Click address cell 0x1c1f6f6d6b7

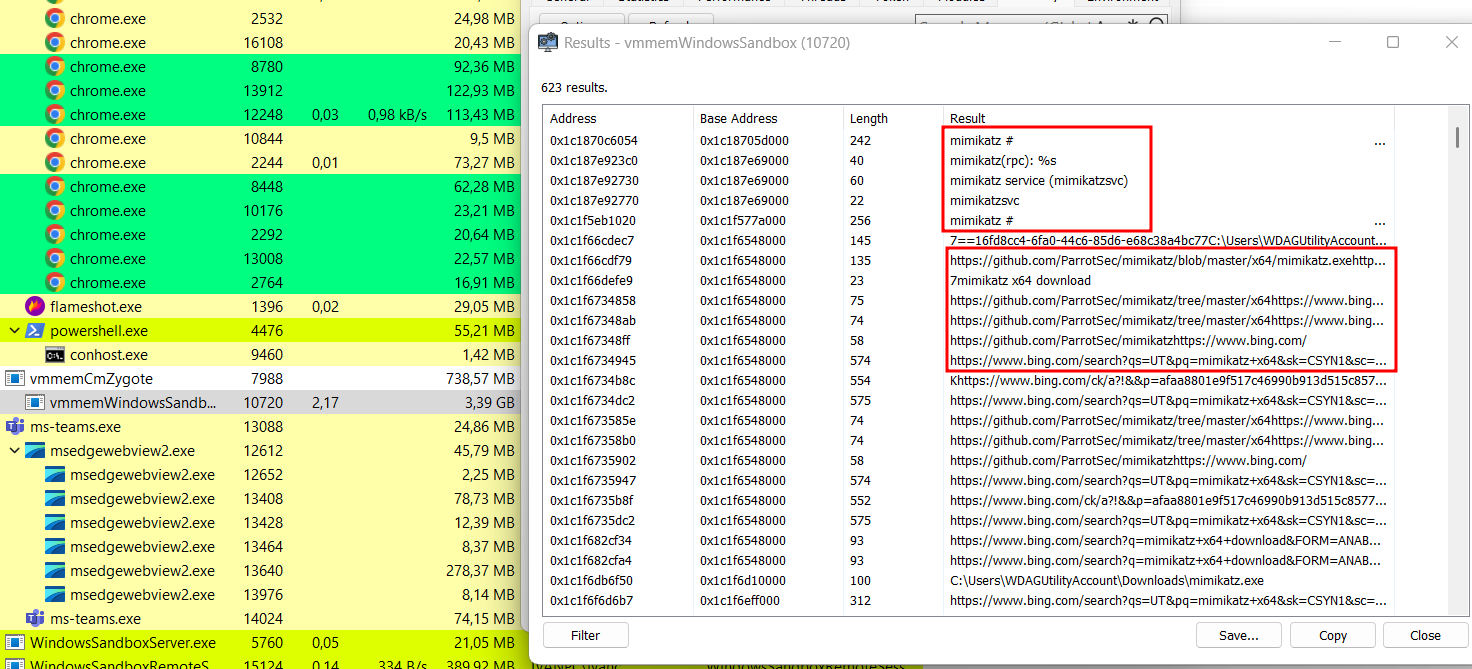coord(591,600)
